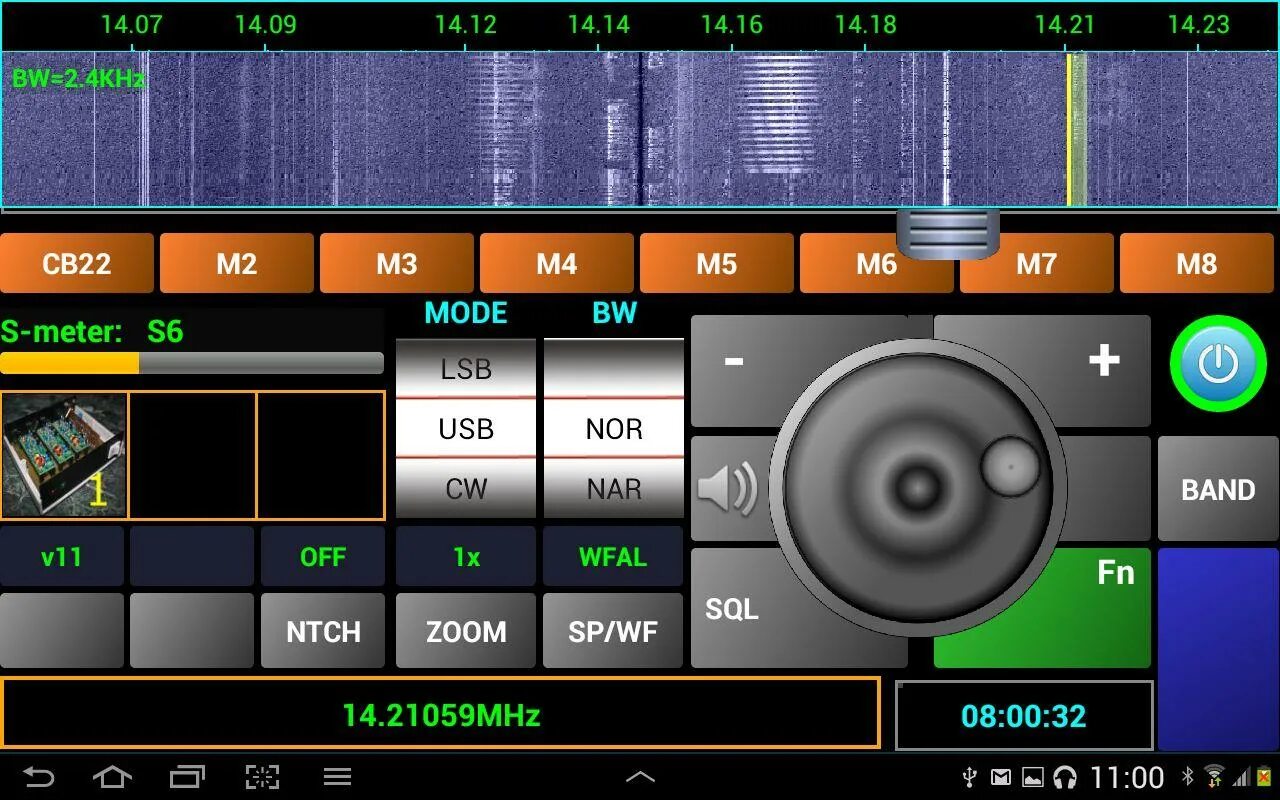Increase frequency with the plus button
This screenshot has width=1280, height=800.
coord(1103,360)
